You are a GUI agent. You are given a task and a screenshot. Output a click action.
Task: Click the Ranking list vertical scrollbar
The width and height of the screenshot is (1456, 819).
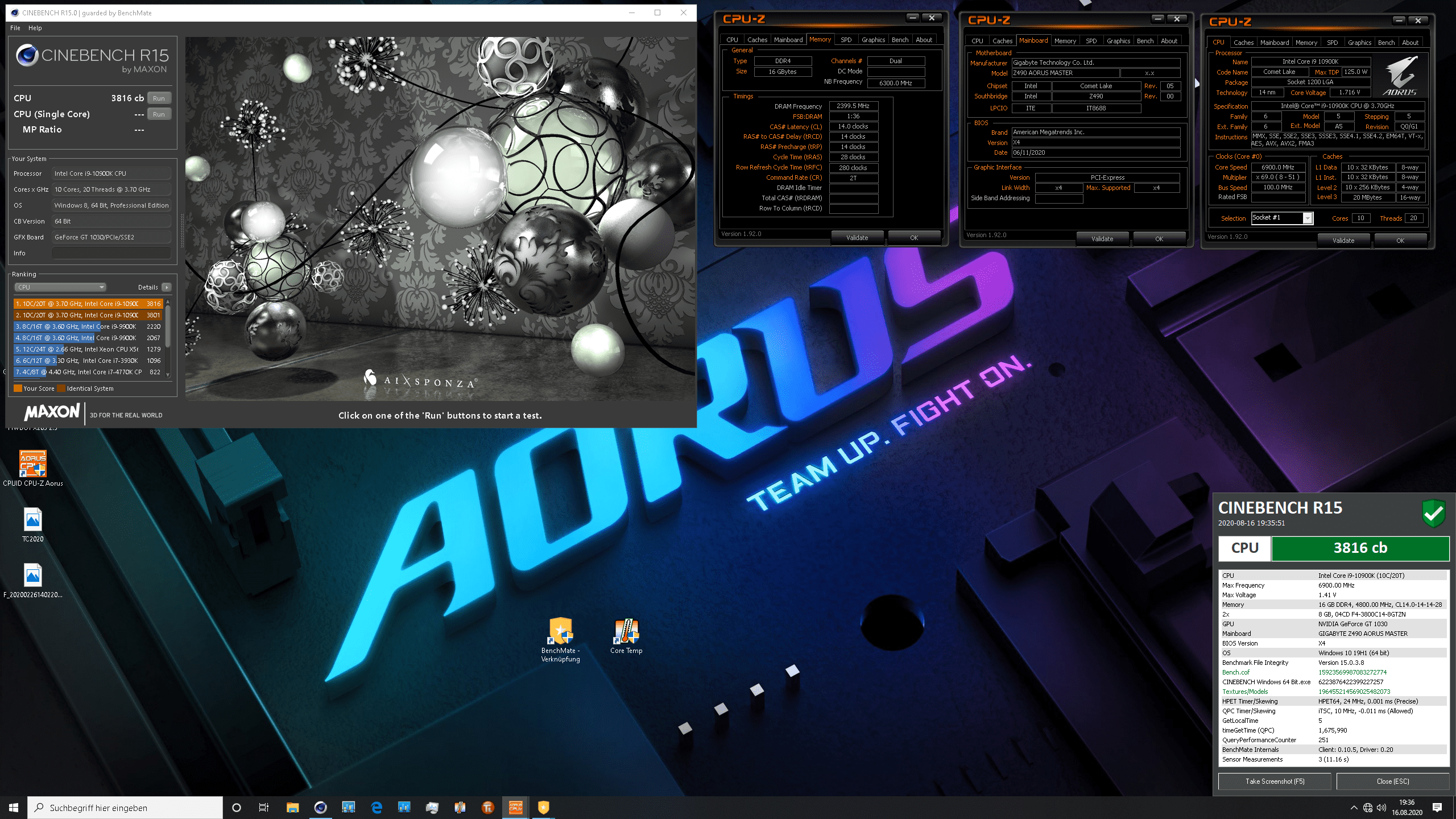tap(167, 338)
